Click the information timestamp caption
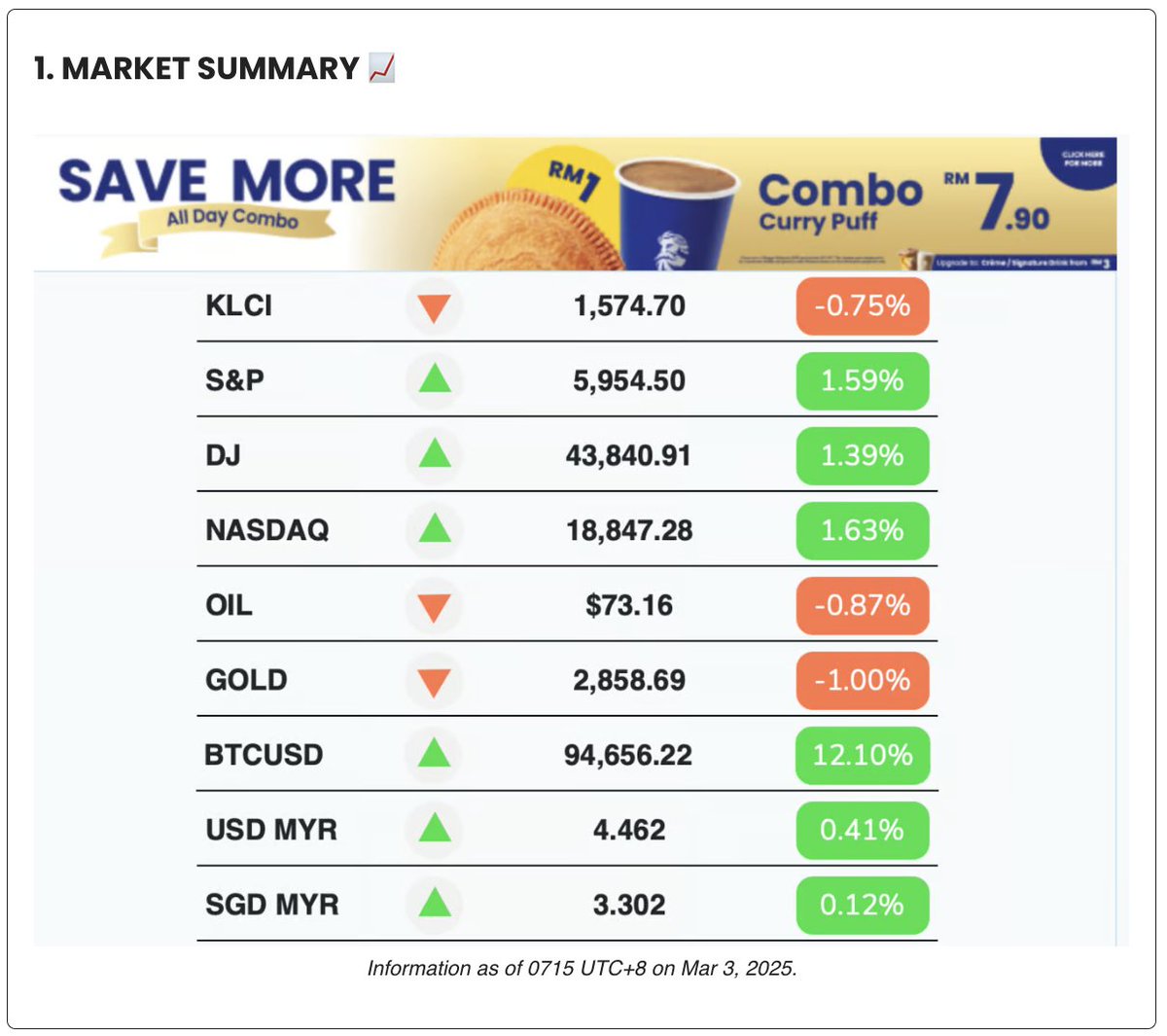The image size is (1167, 1036). (x=582, y=969)
